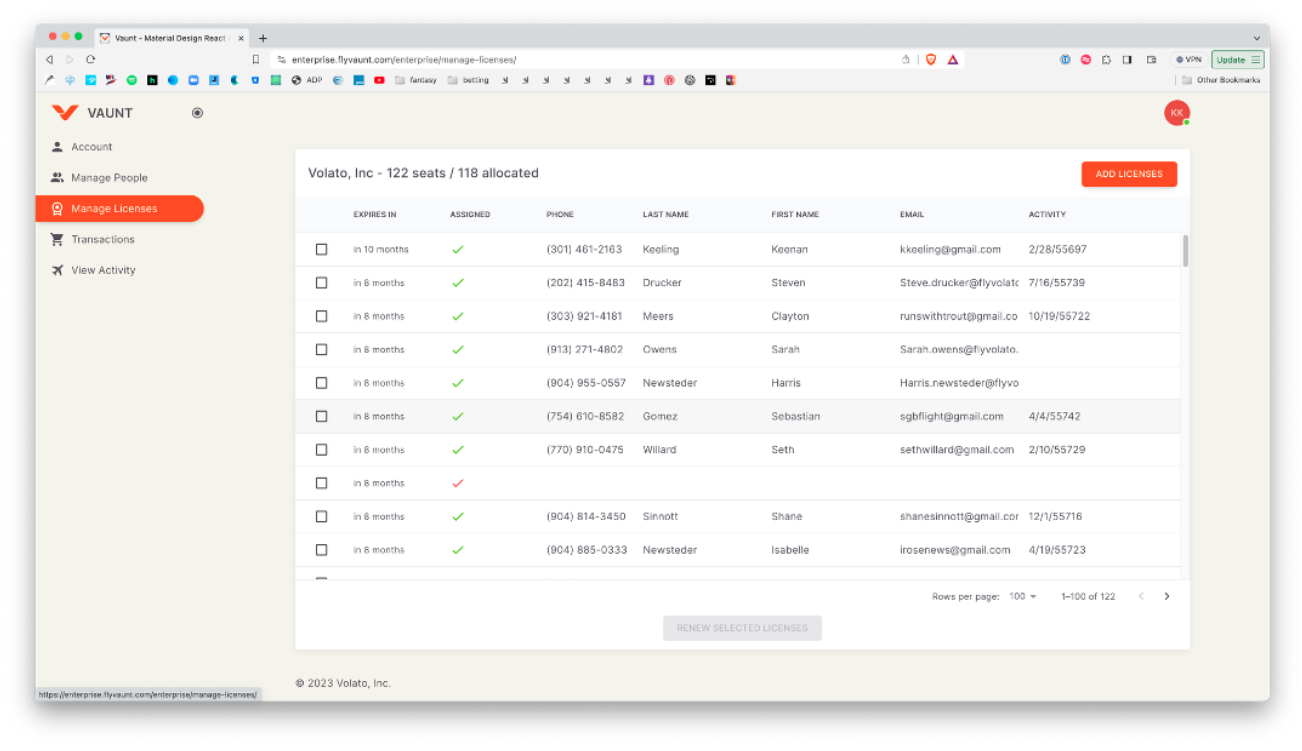Check the Isabelle Newsteder row checkbox
The image size is (1302, 751).
tap(321, 550)
